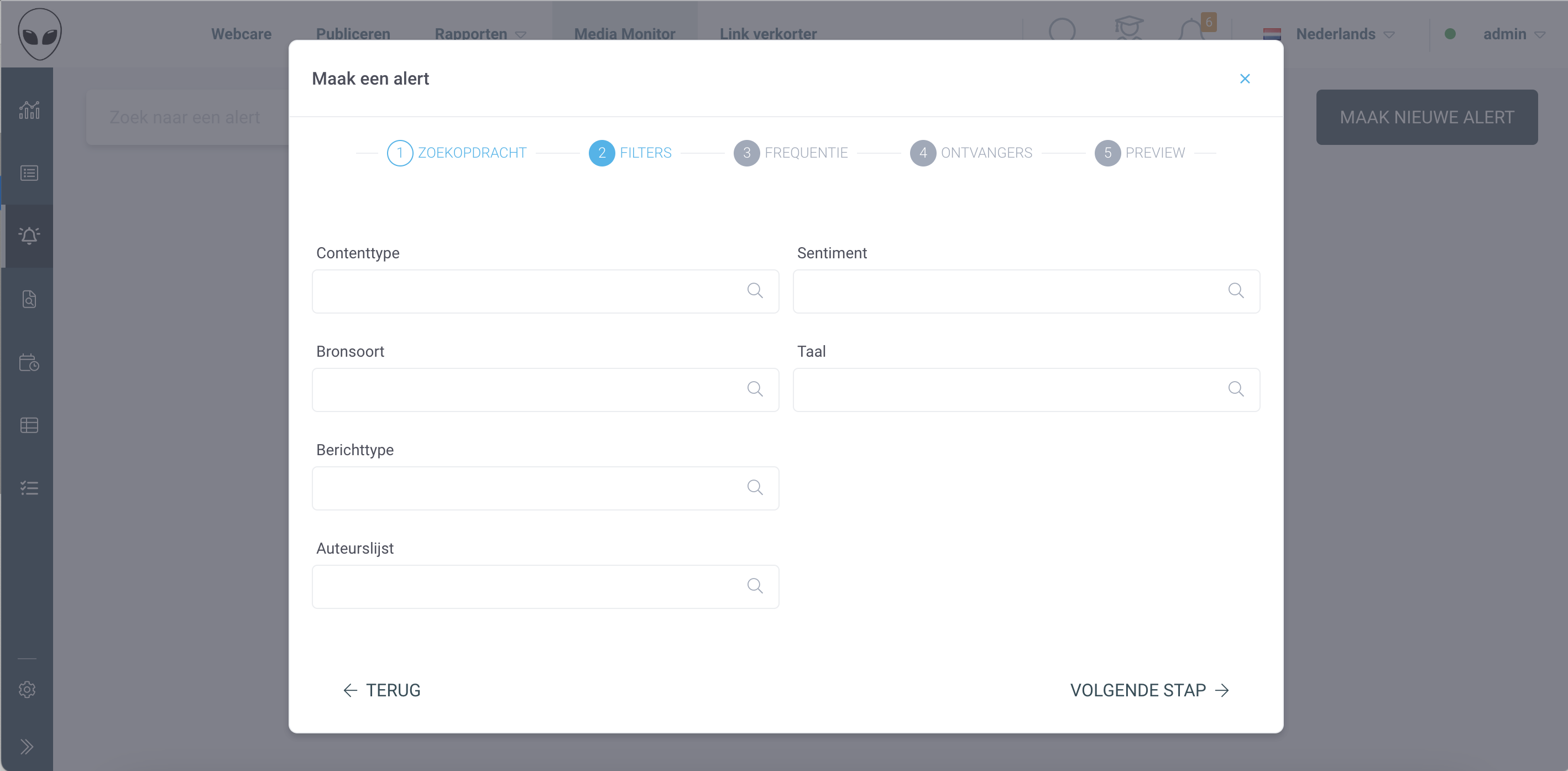Go to step 4 Ontvangers
Image resolution: width=1568 pixels, height=771 pixels.
click(971, 153)
